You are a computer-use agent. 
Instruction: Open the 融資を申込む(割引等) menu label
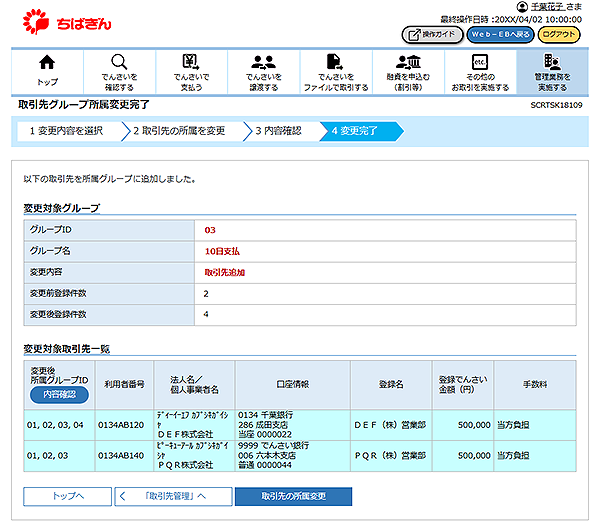(x=408, y=82)
